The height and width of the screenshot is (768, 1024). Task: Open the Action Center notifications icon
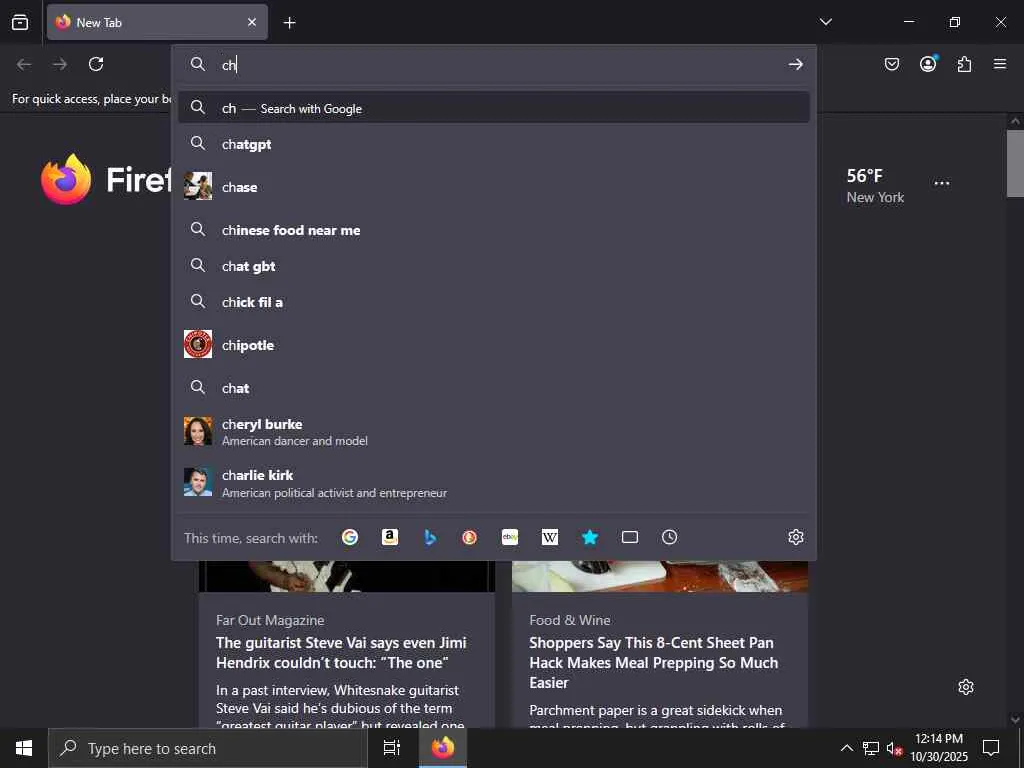[x=991, y=748]
